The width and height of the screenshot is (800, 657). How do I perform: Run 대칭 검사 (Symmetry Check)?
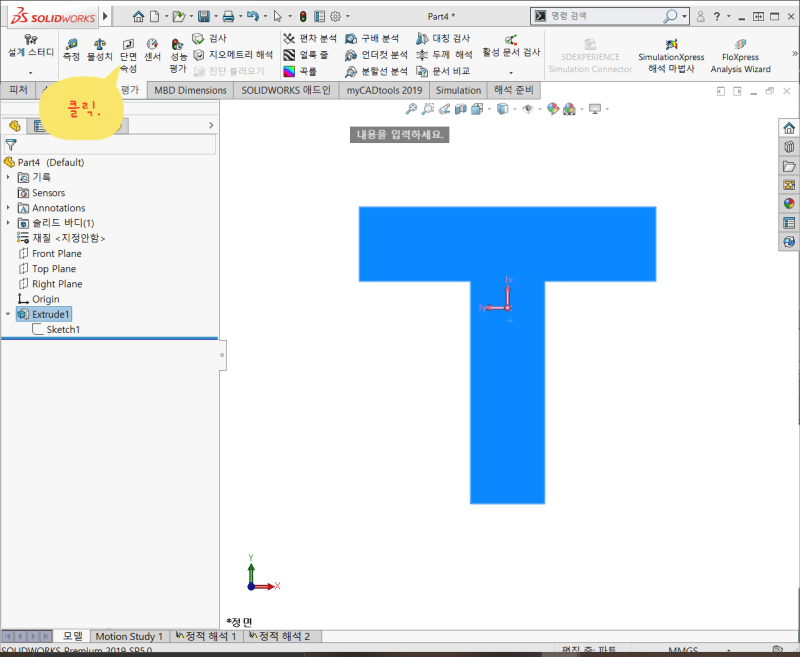click(443, 38)
